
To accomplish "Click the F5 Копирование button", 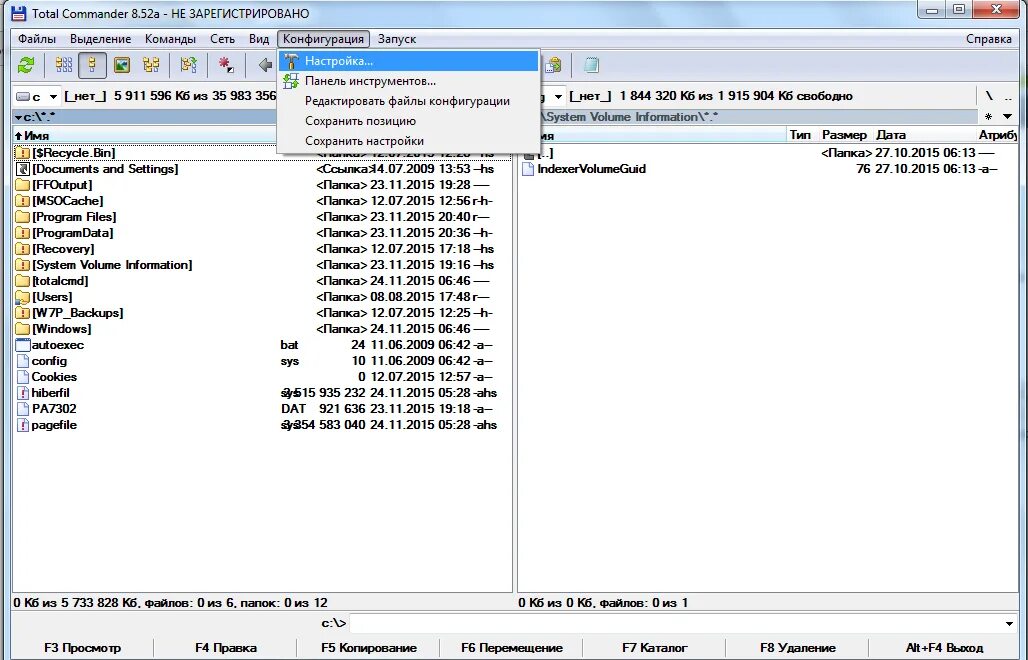I will 368,648.
